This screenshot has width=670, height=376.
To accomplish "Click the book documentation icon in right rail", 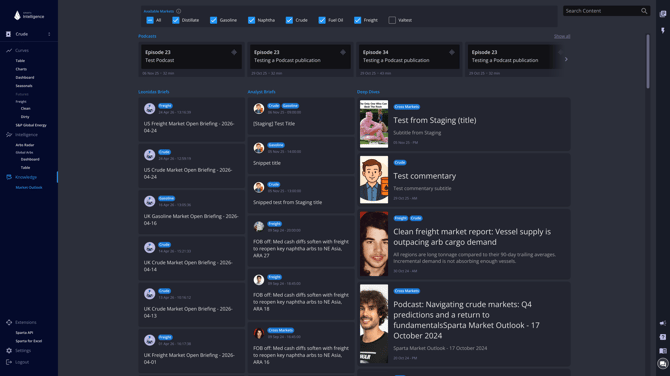I will 663,351.
